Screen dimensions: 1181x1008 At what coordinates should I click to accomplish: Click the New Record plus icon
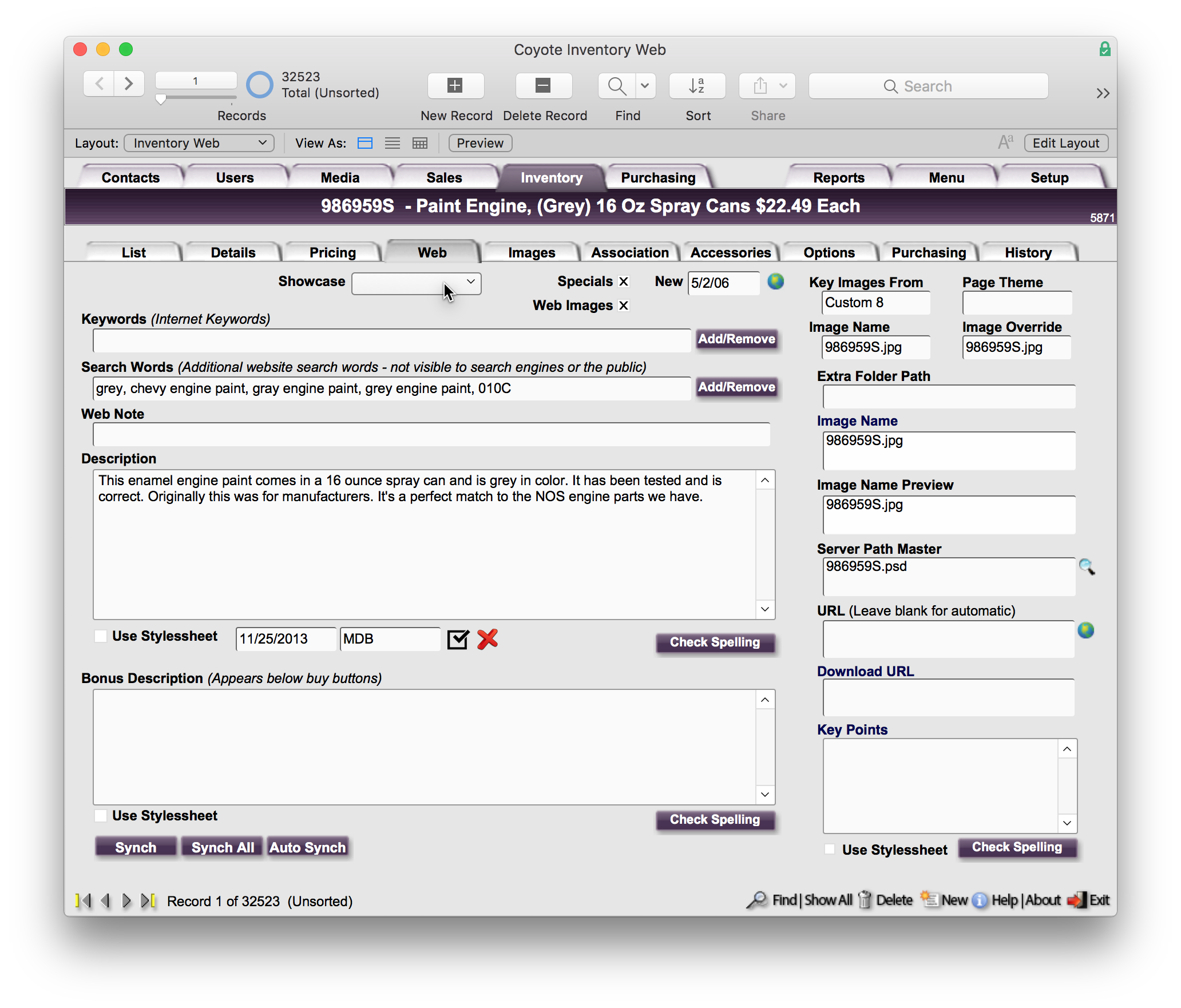pos(455,86)
